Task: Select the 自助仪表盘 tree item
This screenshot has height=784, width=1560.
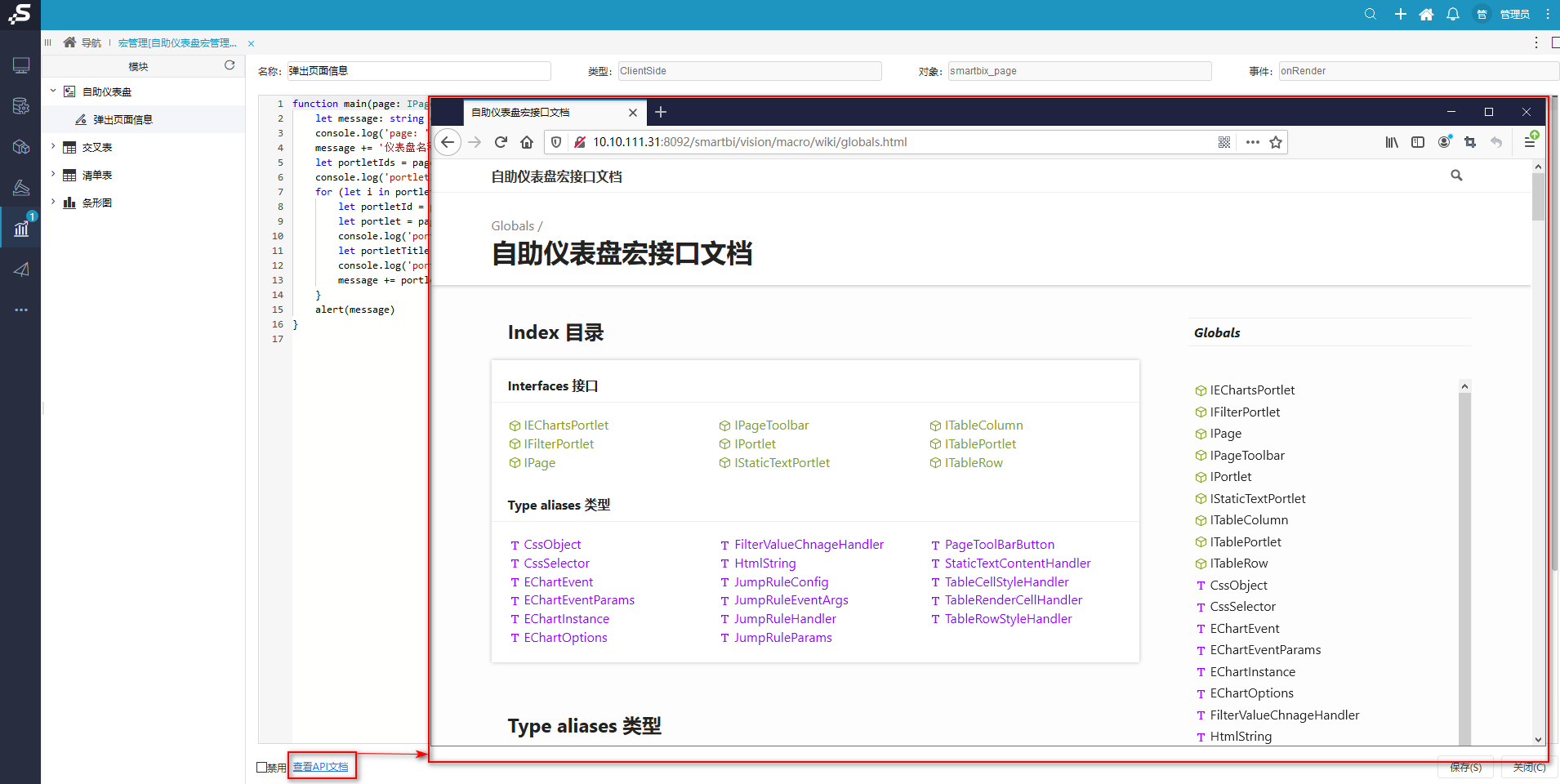Action: (107, 91)
